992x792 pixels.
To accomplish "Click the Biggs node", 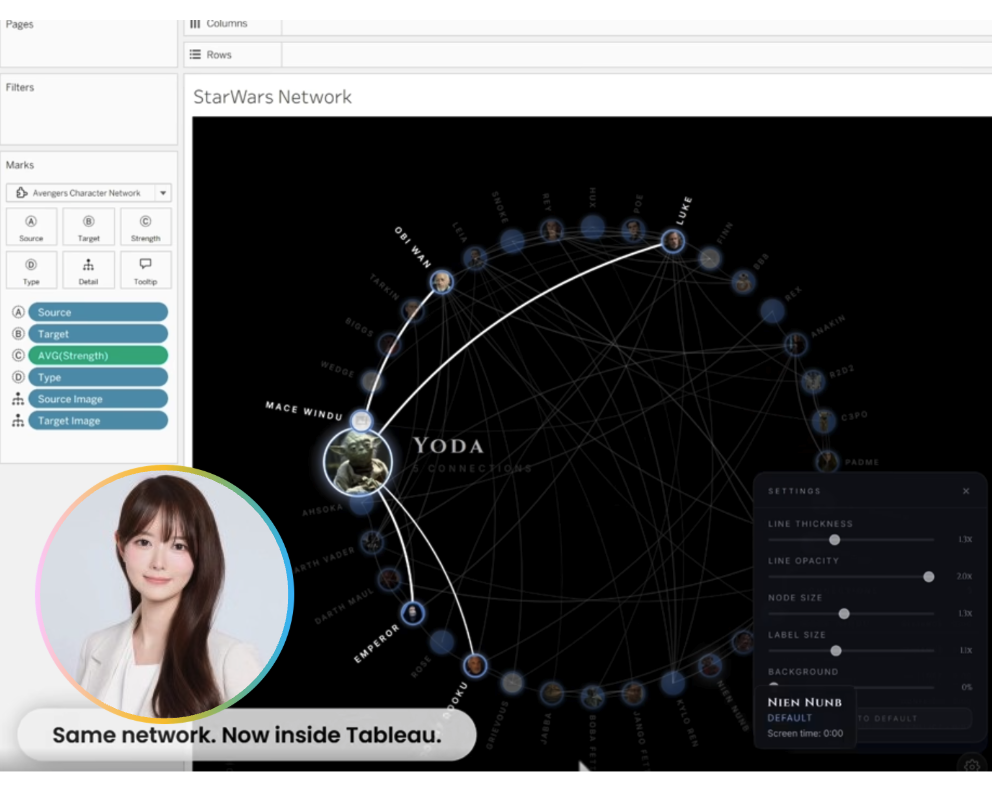I will pyautogui.click(x=388, y=344).
